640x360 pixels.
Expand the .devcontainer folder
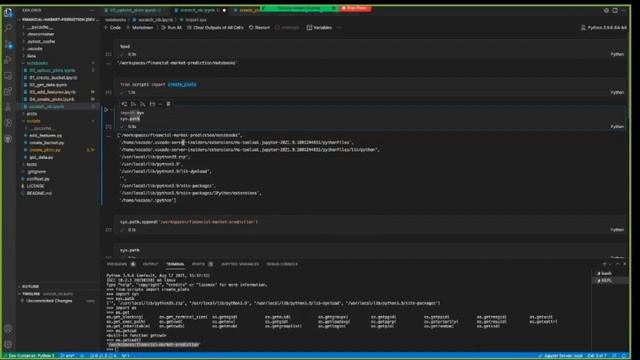pos(40,34)
